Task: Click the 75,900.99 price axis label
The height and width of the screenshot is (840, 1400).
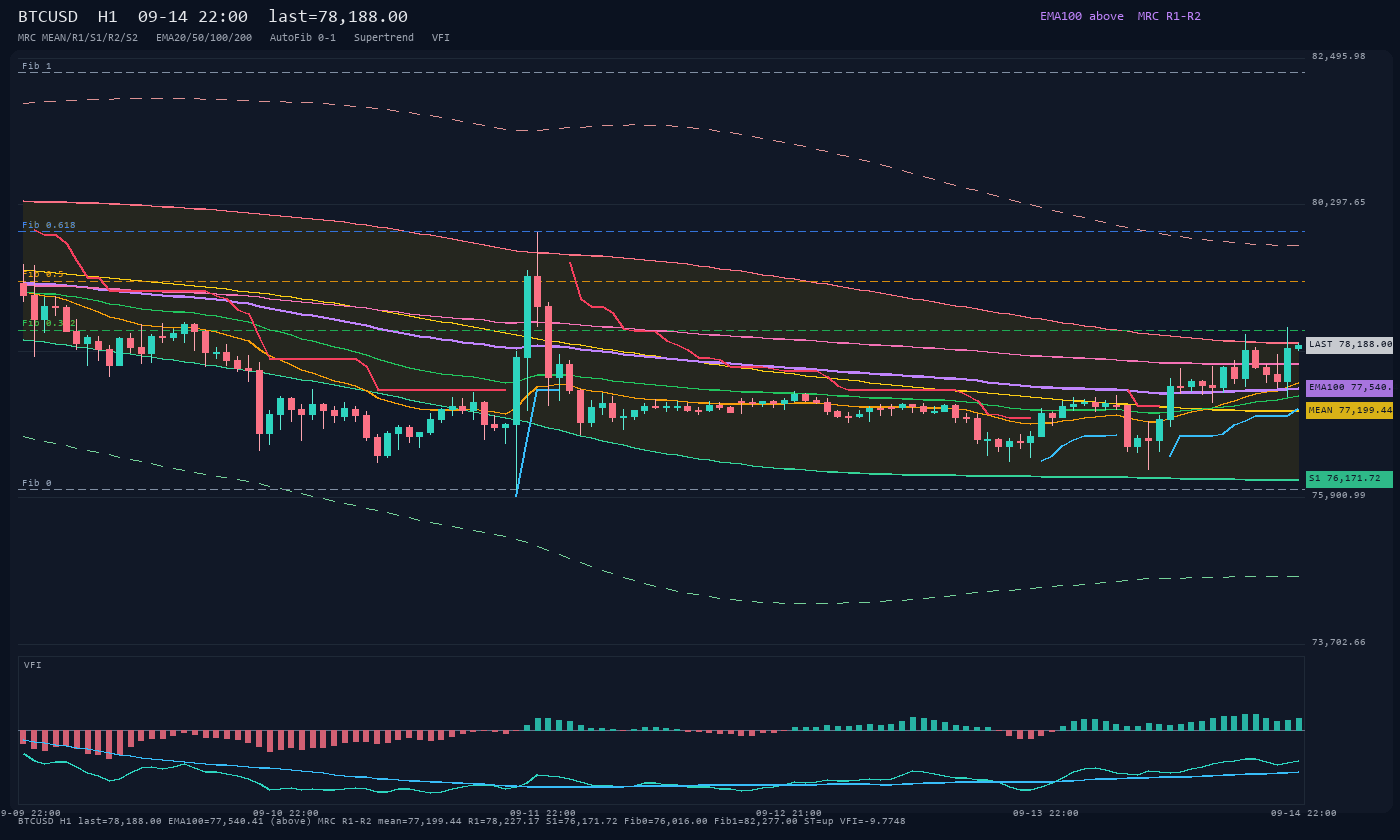Action: [1338, 495]
